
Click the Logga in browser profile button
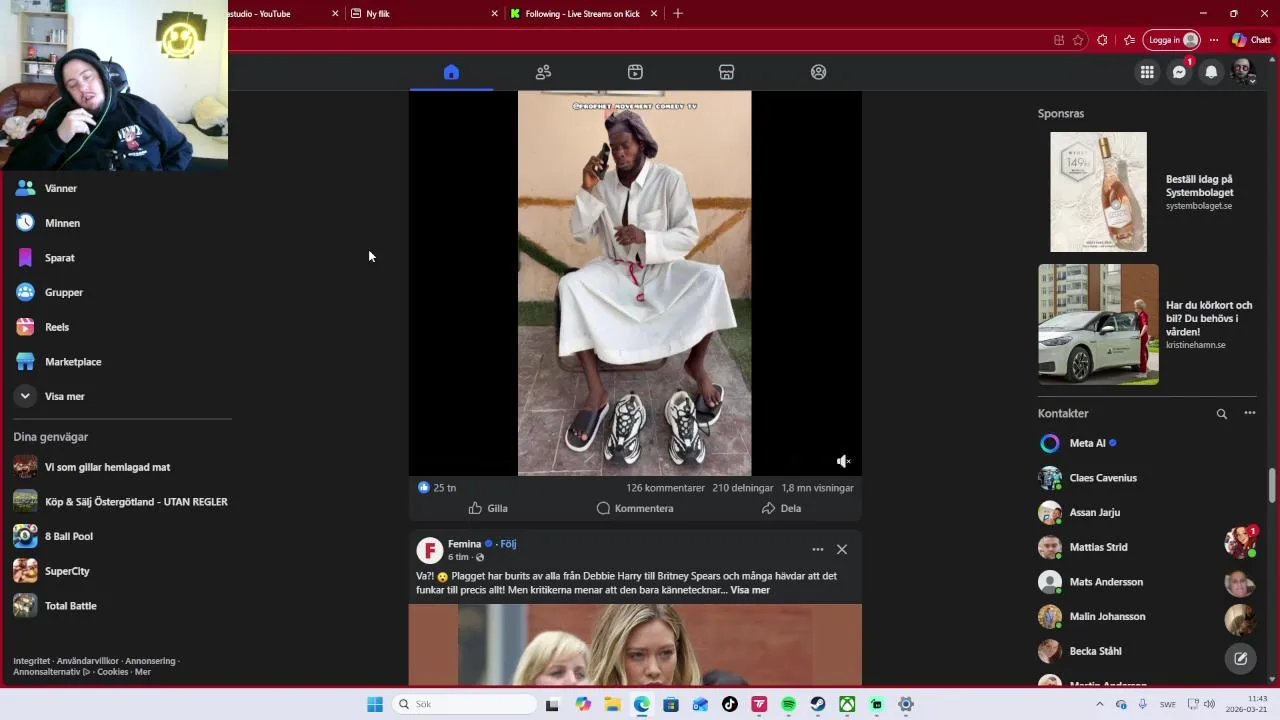pyautogui.click(x=1171, y=40)
